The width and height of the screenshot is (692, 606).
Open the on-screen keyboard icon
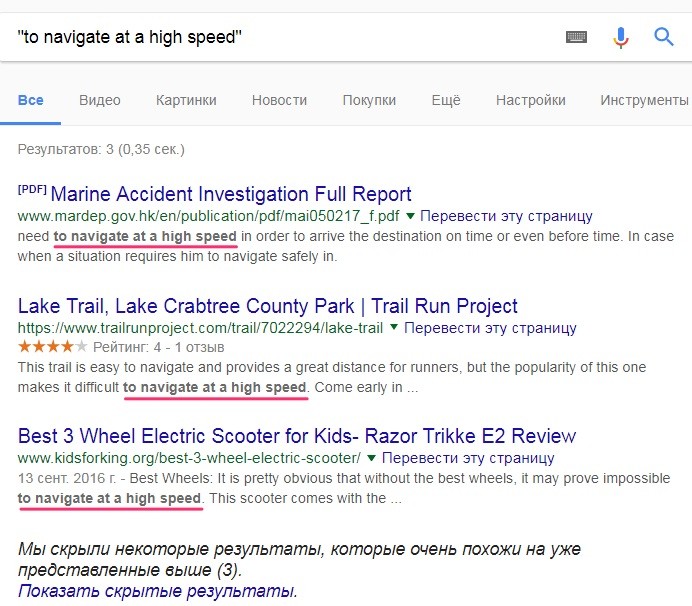click(x=576, y=37)
